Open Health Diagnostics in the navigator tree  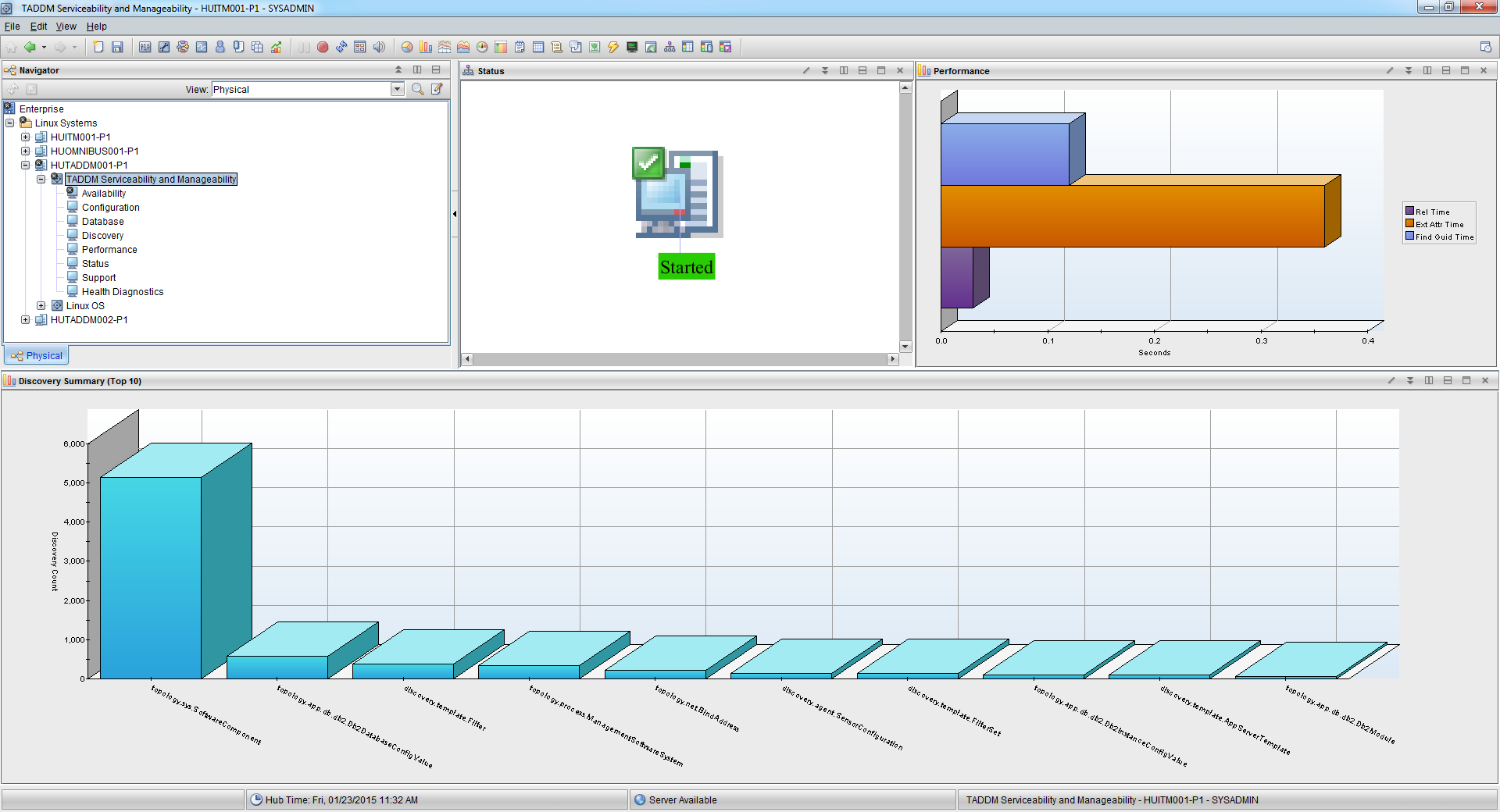coord(123,291)
